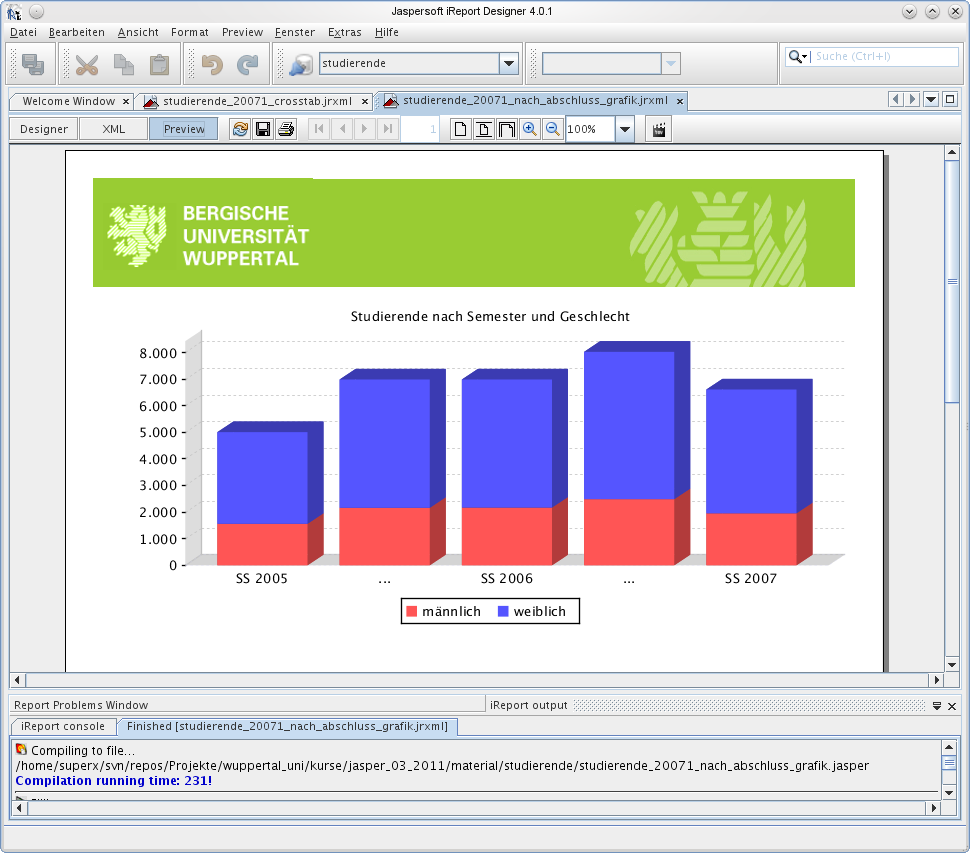Viewport: 970px width, 853px height.
Task: Maximize the editor window area
Action: tap(951, 99)
